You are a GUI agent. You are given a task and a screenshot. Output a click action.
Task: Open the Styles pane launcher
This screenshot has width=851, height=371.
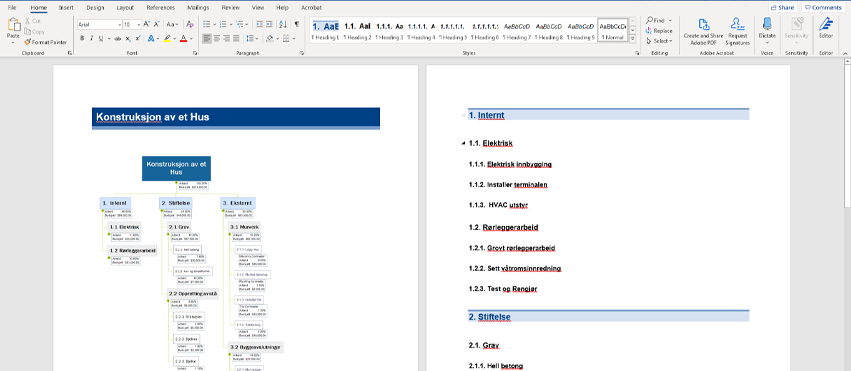pyautogui.click(x=637, y=53)
